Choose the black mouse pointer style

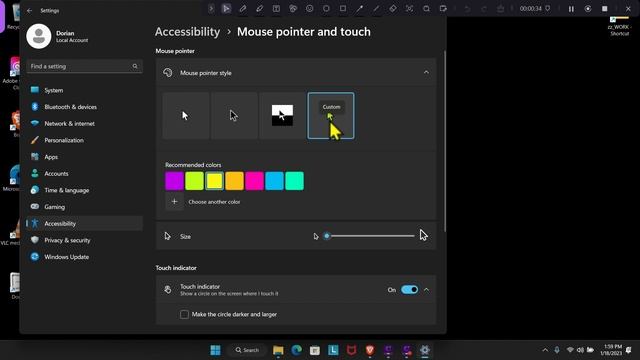pyautogui.click(x=234, y=116)
